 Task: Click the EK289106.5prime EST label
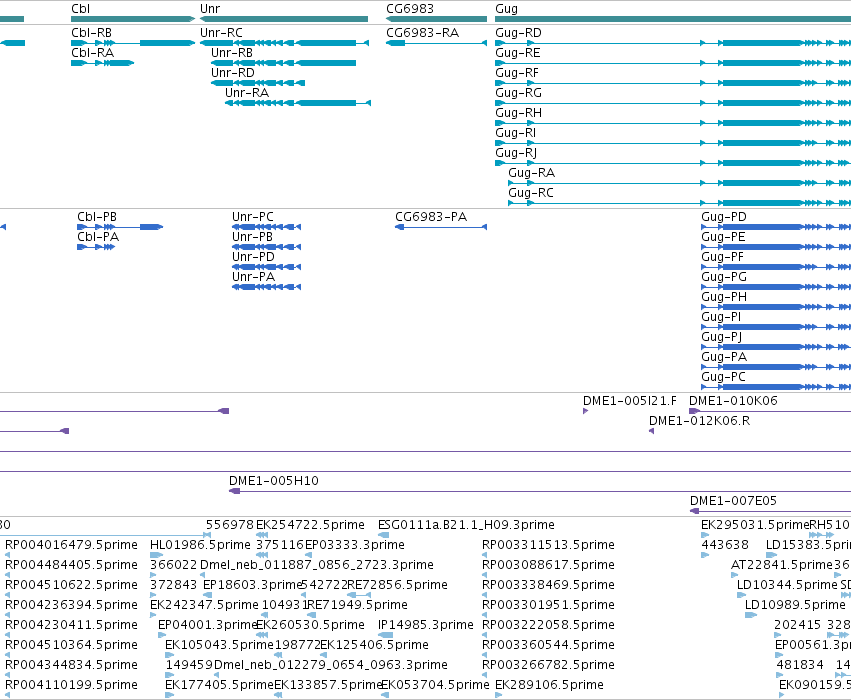tap(549, 686)
